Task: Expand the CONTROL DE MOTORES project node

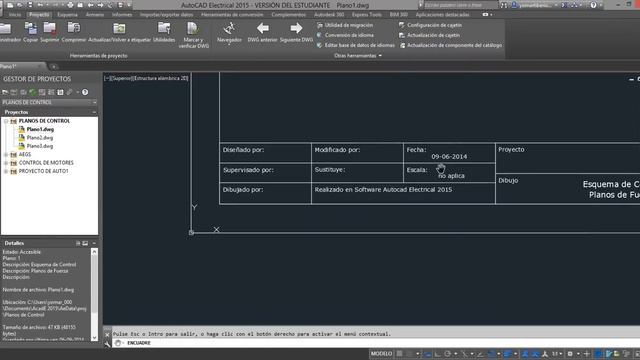Action: click(x=6, y=163)
